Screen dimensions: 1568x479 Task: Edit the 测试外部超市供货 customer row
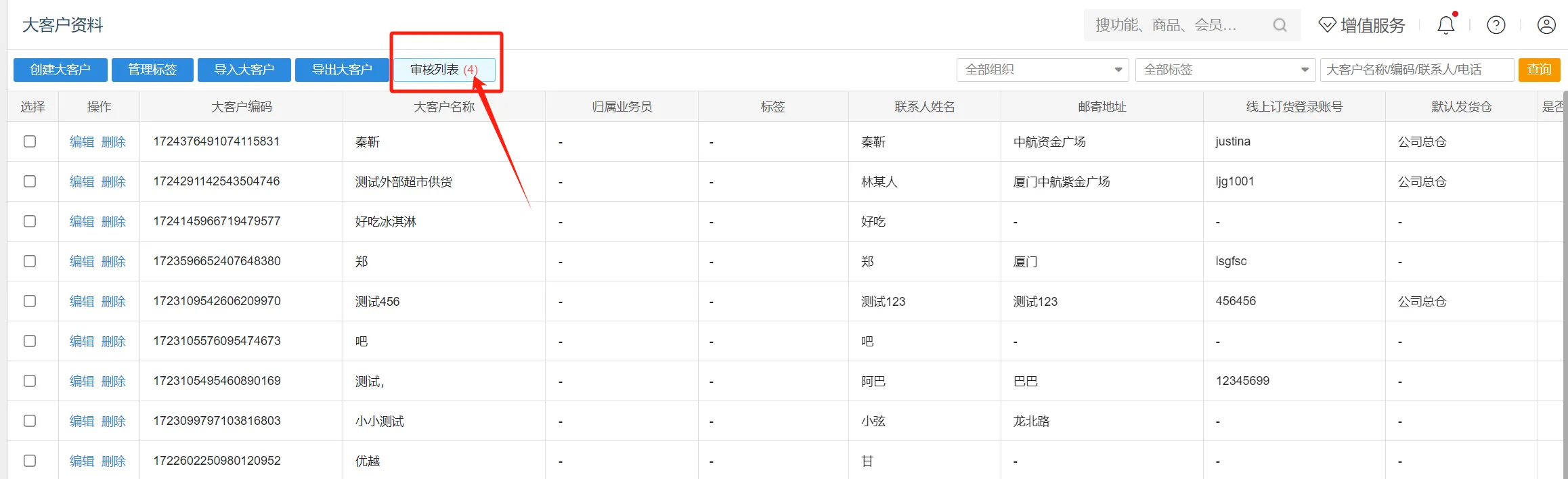pos(82,181)
